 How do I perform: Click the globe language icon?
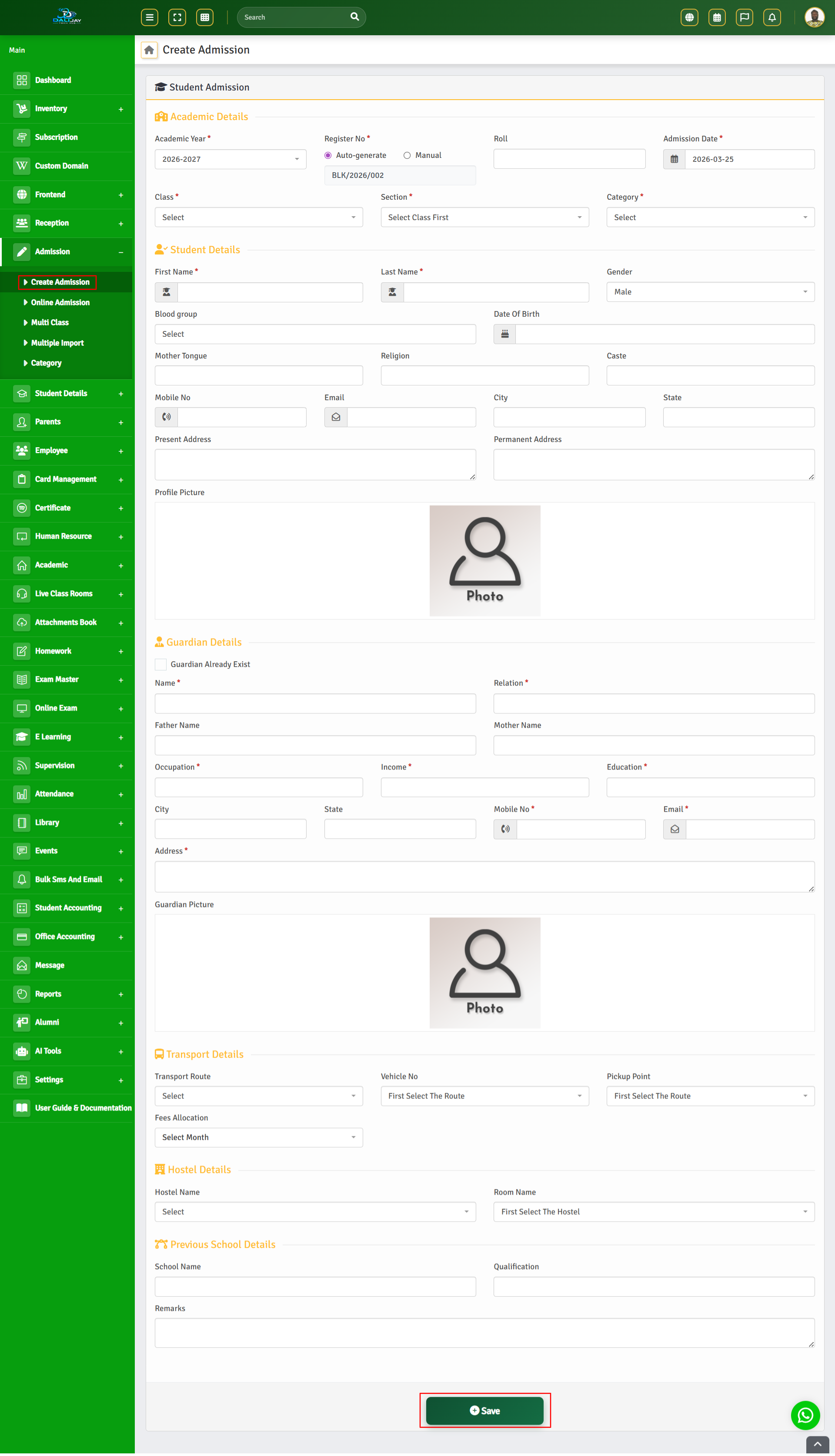point(689,17)
